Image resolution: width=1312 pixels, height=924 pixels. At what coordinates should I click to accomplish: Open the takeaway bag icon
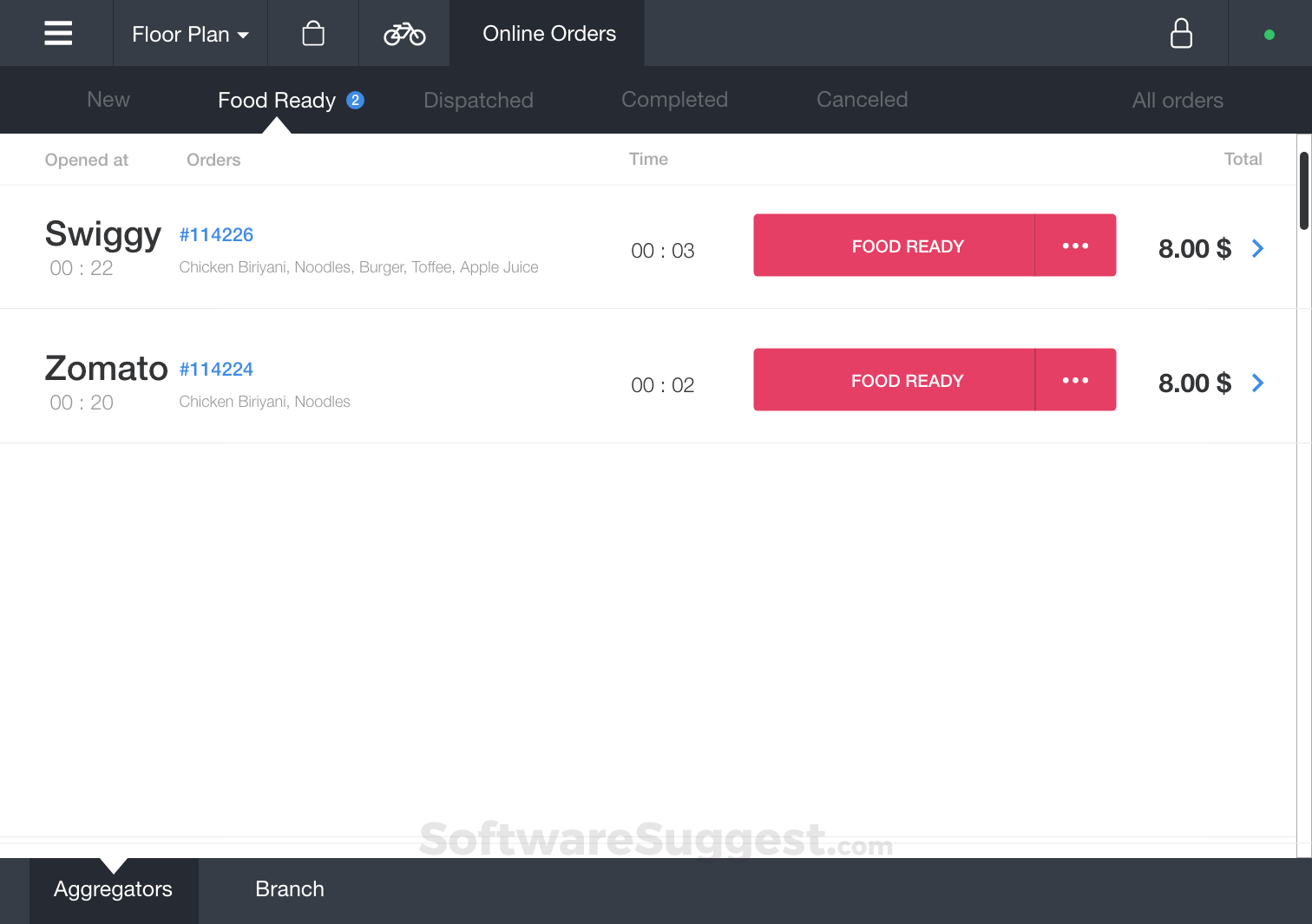click(x=313, y=34)
